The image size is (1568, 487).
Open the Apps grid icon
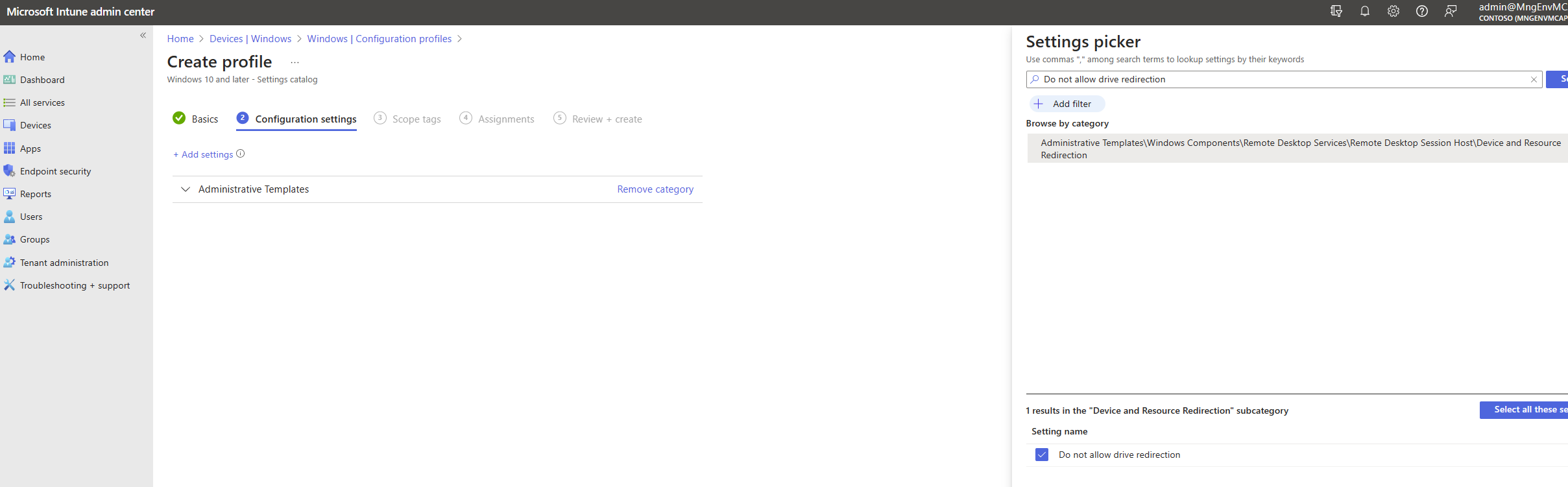9,148
